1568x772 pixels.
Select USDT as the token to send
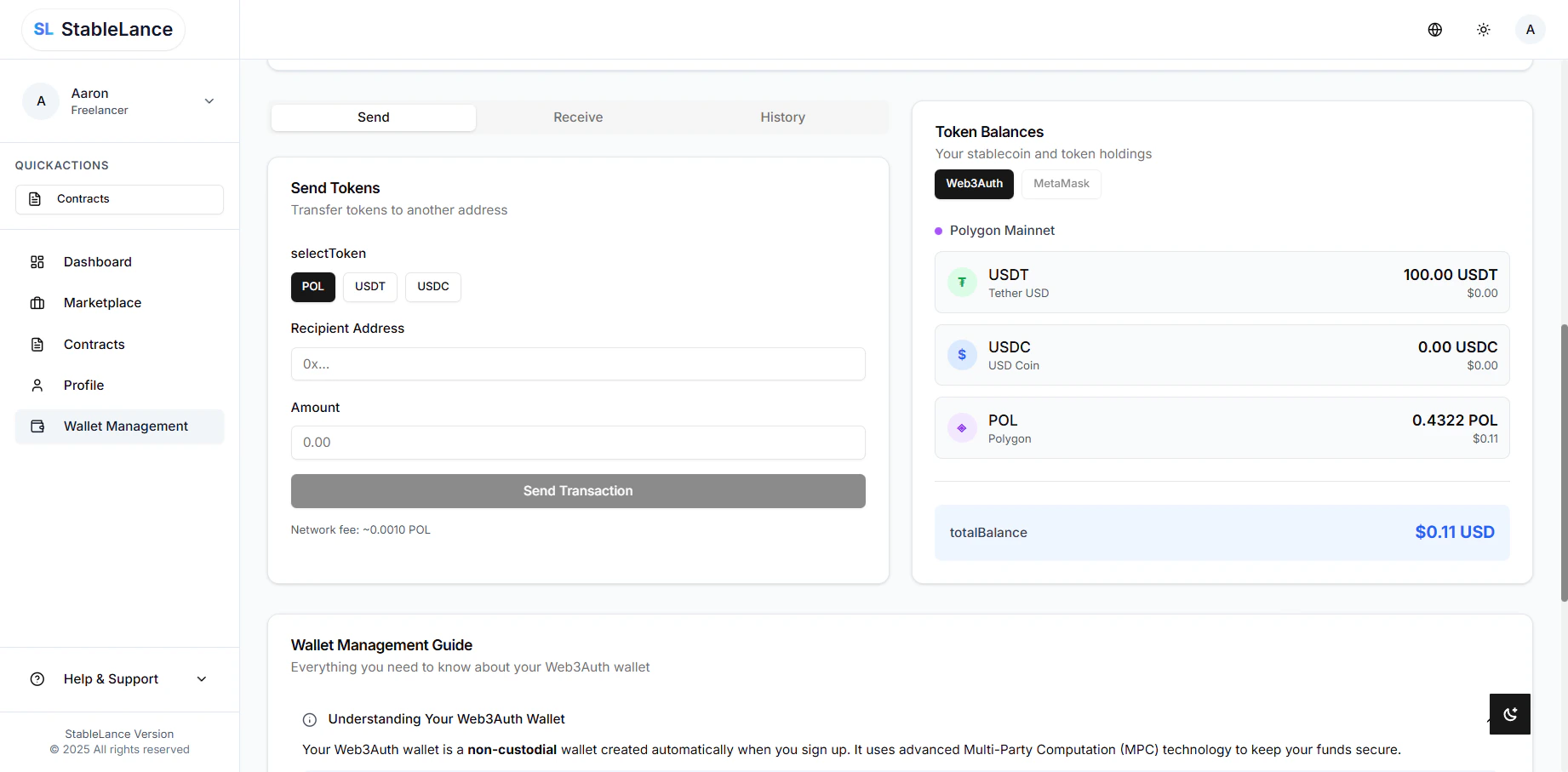pyautogui.click(x=369, y=287)
